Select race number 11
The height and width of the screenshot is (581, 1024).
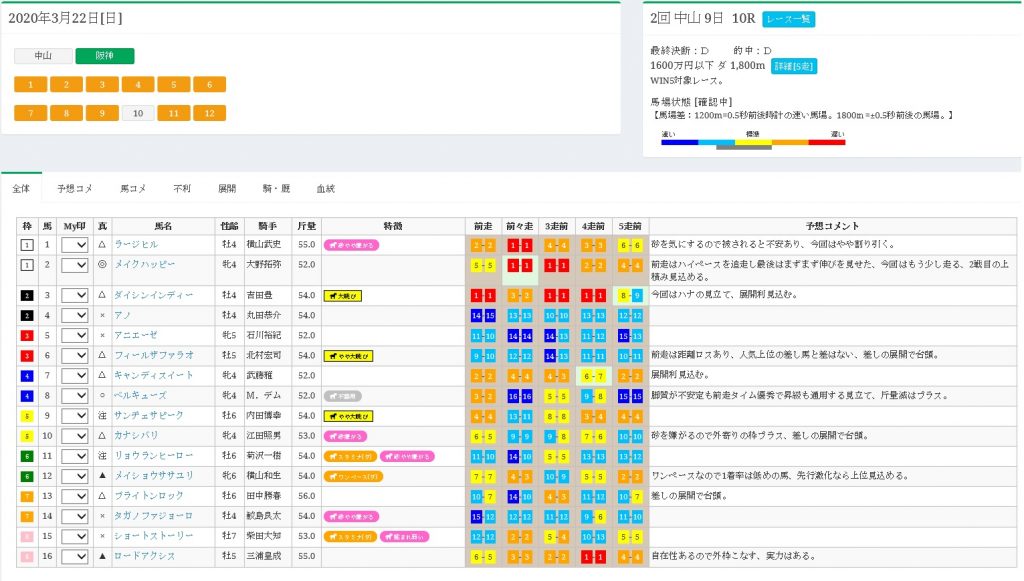tap(173, 113)
